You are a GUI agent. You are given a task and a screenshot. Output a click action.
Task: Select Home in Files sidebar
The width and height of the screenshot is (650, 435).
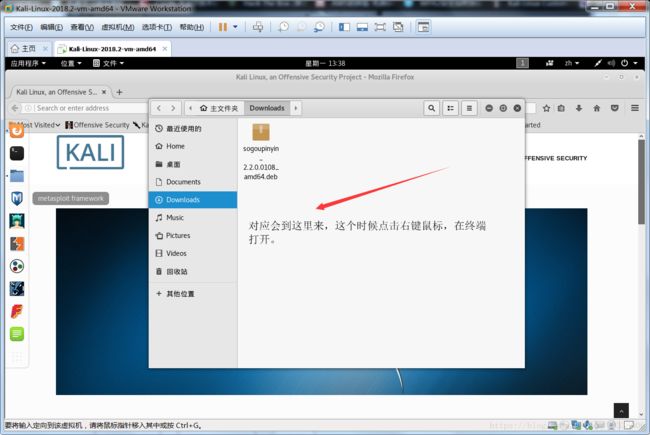coord(193,146)
